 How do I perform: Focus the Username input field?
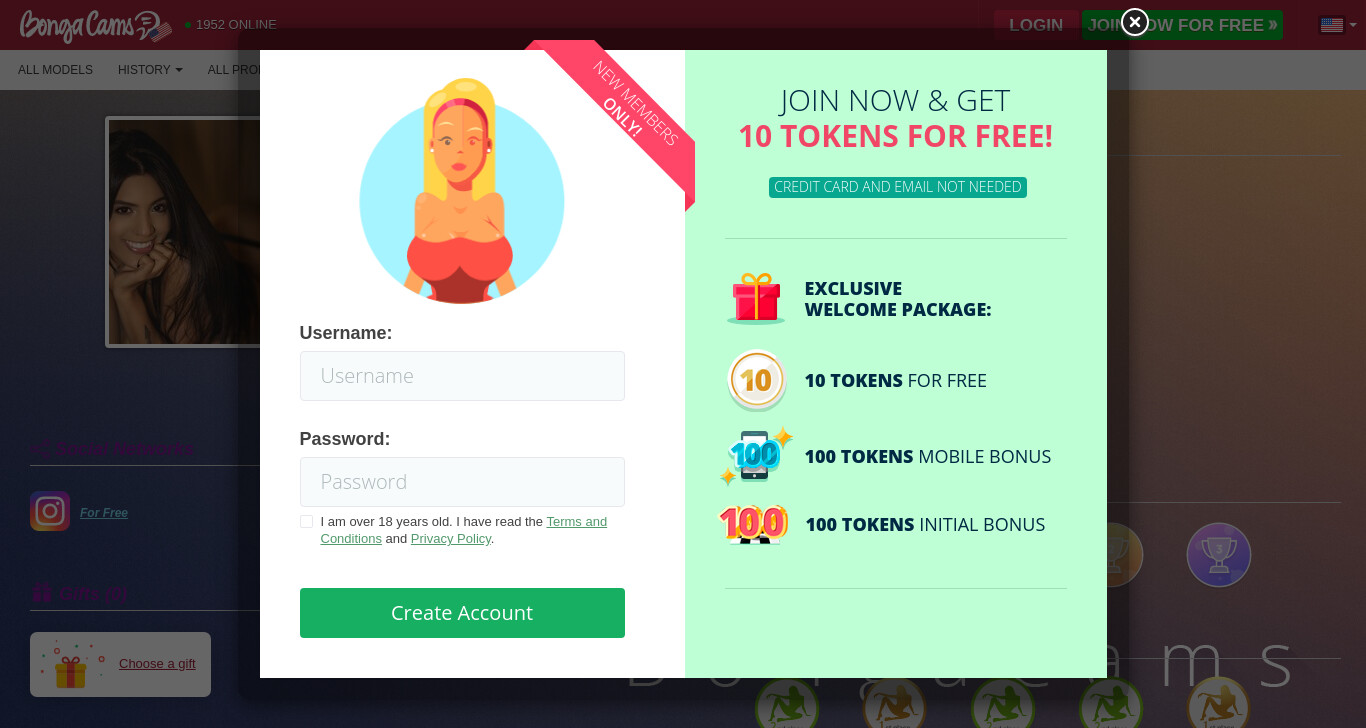(x=462, y=376)
